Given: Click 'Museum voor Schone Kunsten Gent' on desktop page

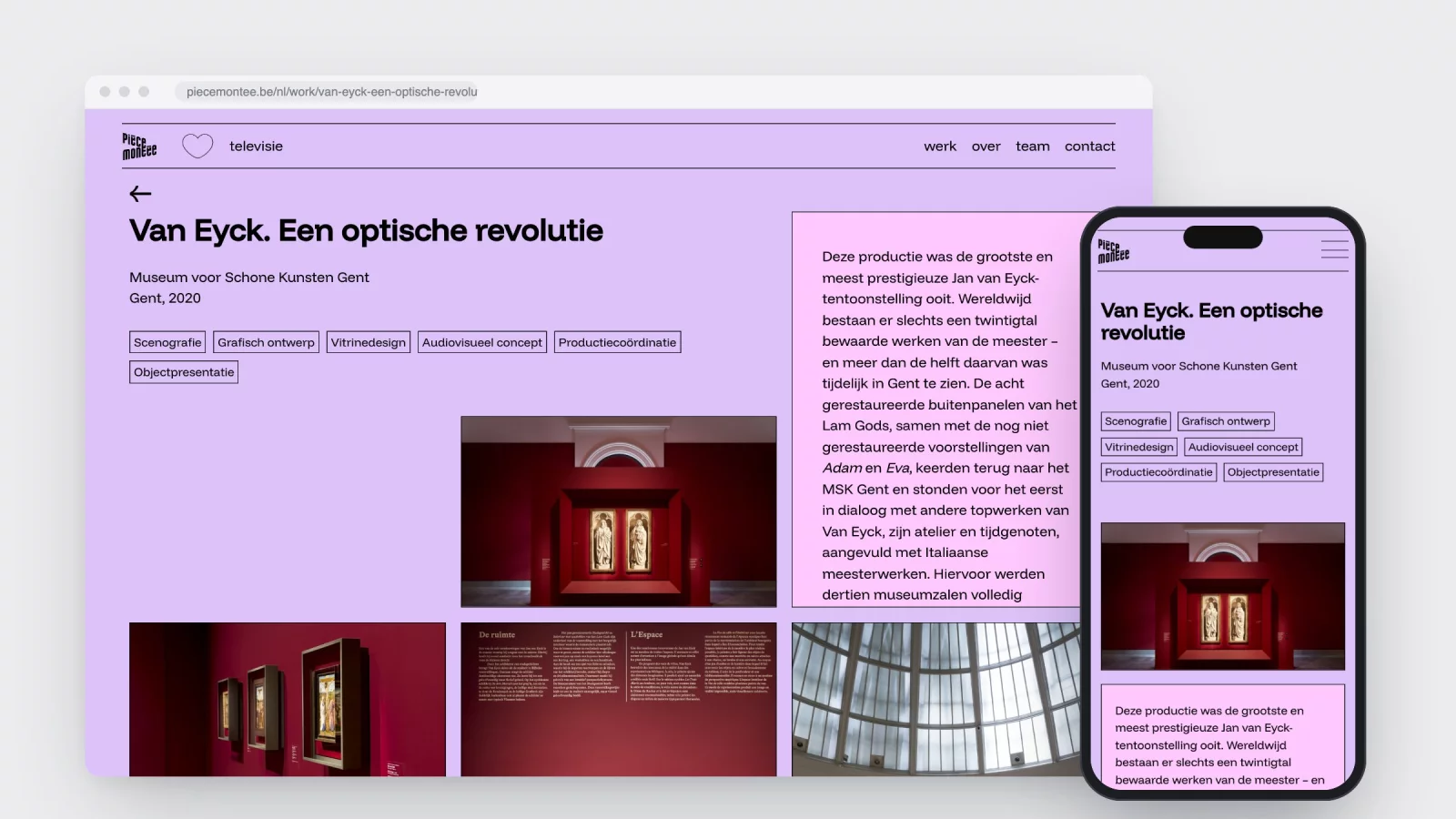Looking at the screenshot, I should [249, 278].
